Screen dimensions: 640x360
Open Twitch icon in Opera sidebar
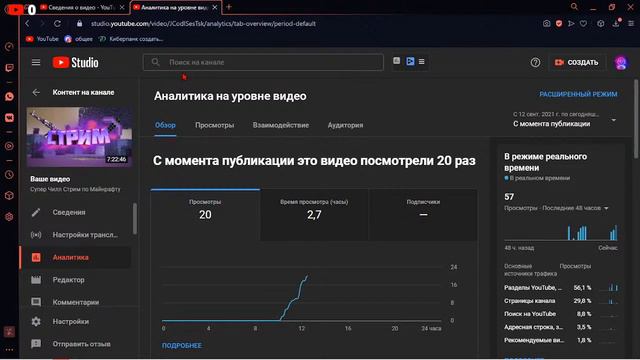[9, 68]
